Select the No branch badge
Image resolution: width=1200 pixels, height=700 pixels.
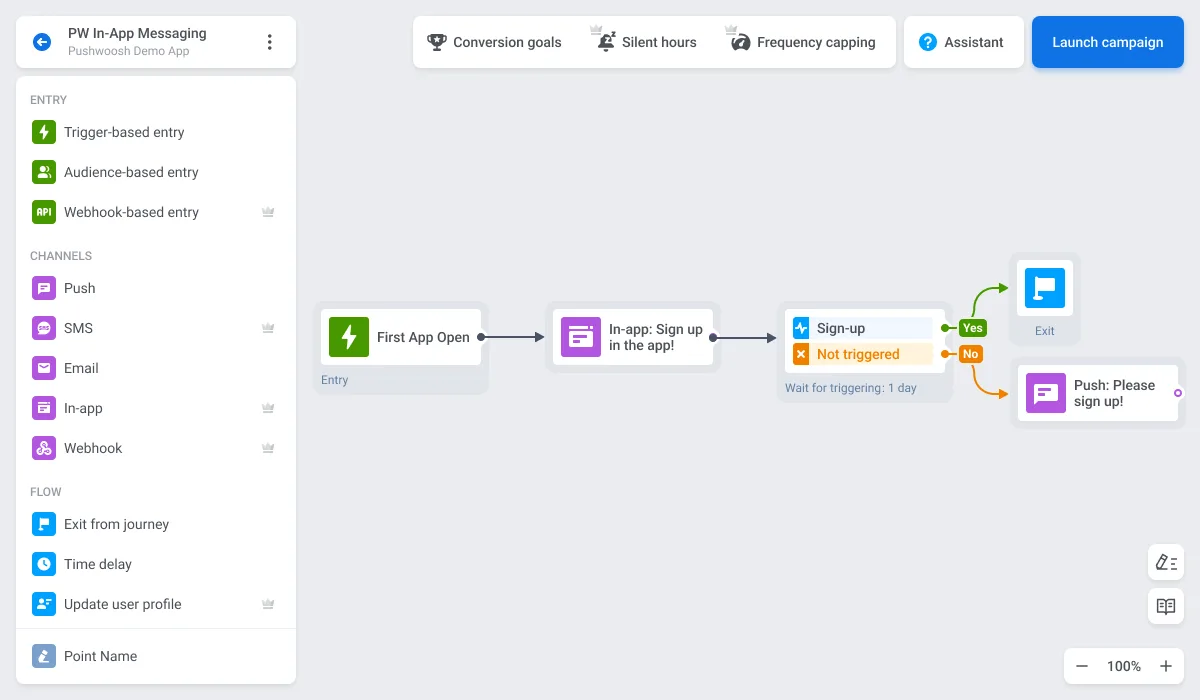tap(970, 353)
